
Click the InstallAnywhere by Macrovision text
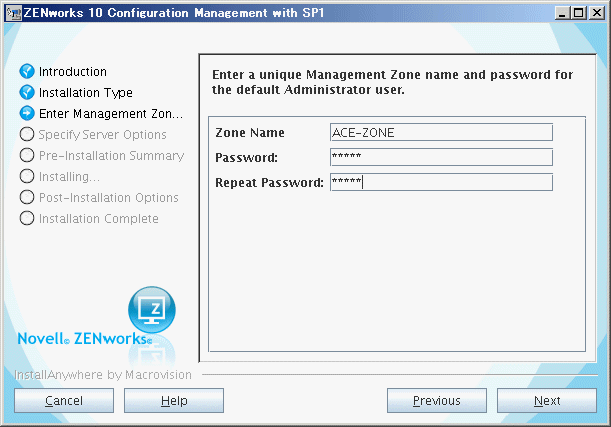(x=103, y=375)
